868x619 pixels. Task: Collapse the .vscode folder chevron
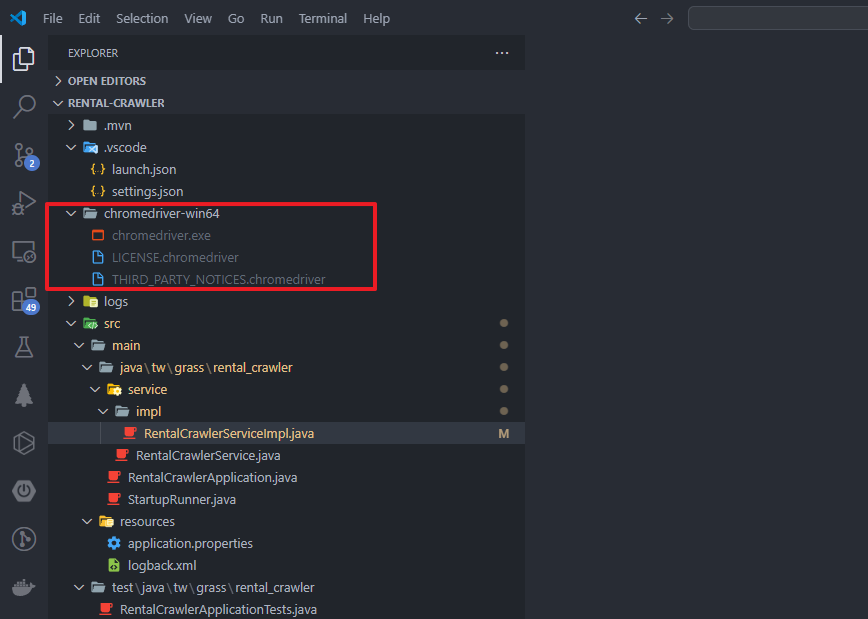click(71, 147)
